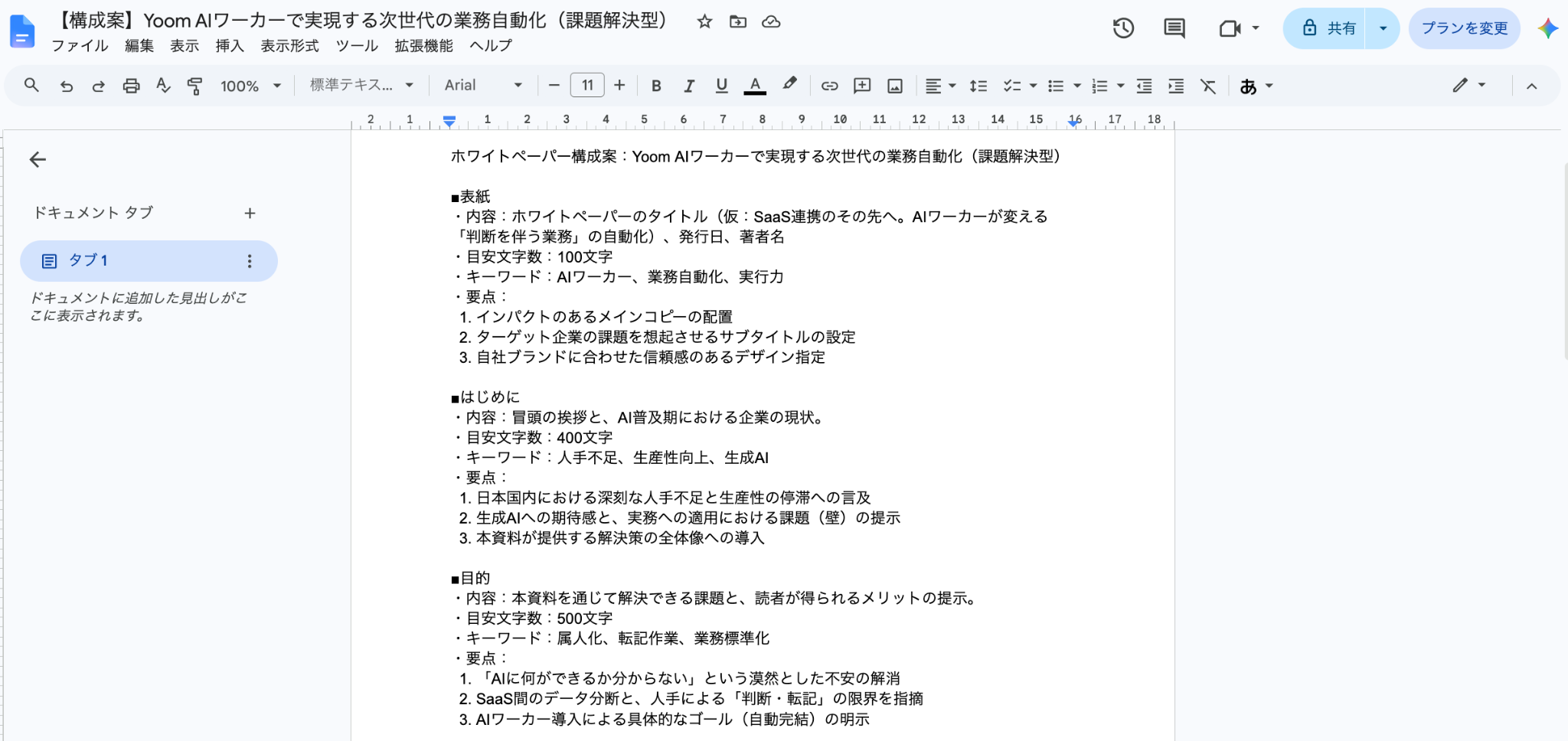Toggle italic formatting
Image resolution: width=1568 pixels, height=741 pixels.
tap(689, 86)
